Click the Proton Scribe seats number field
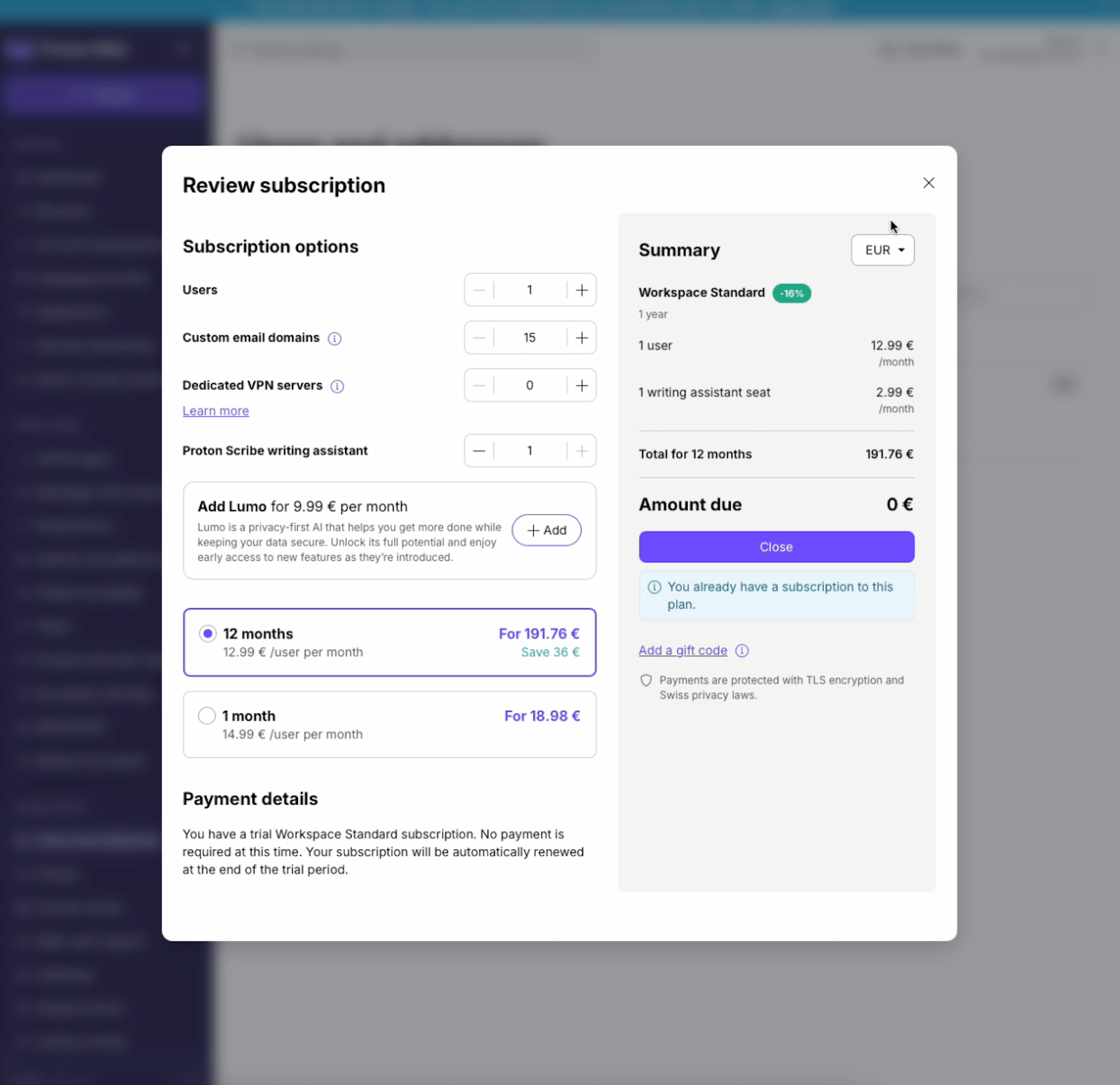The width and height of the screenshot is (1120, 1085). [x=529, y=451]
